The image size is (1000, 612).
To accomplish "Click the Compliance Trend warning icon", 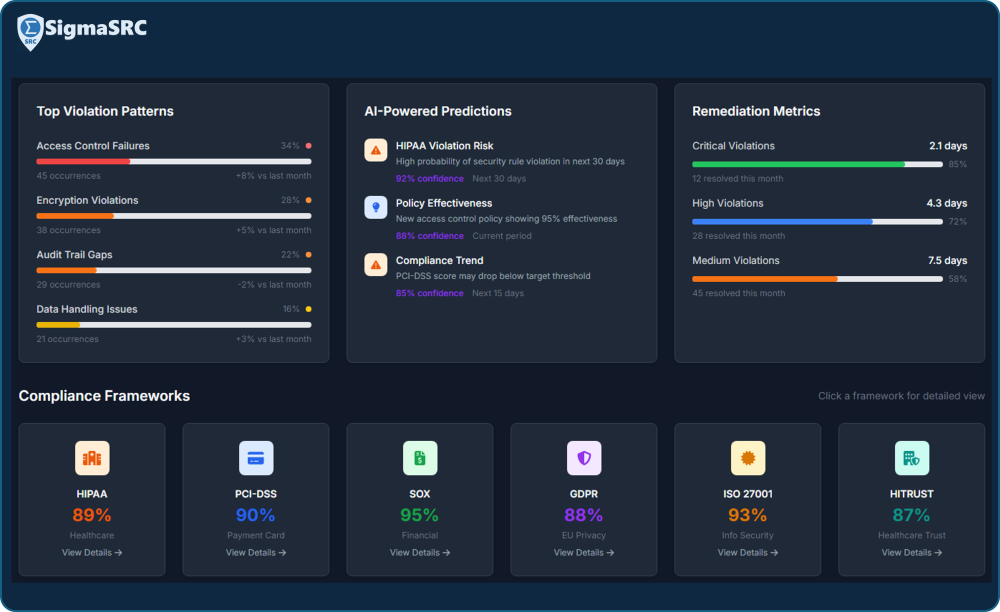I will click(376, 265).
